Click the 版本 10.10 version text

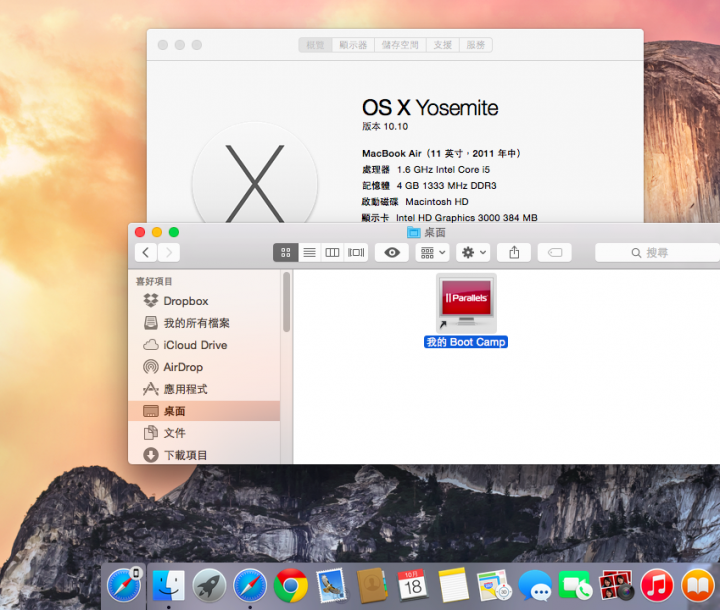(x=385, y=126)
